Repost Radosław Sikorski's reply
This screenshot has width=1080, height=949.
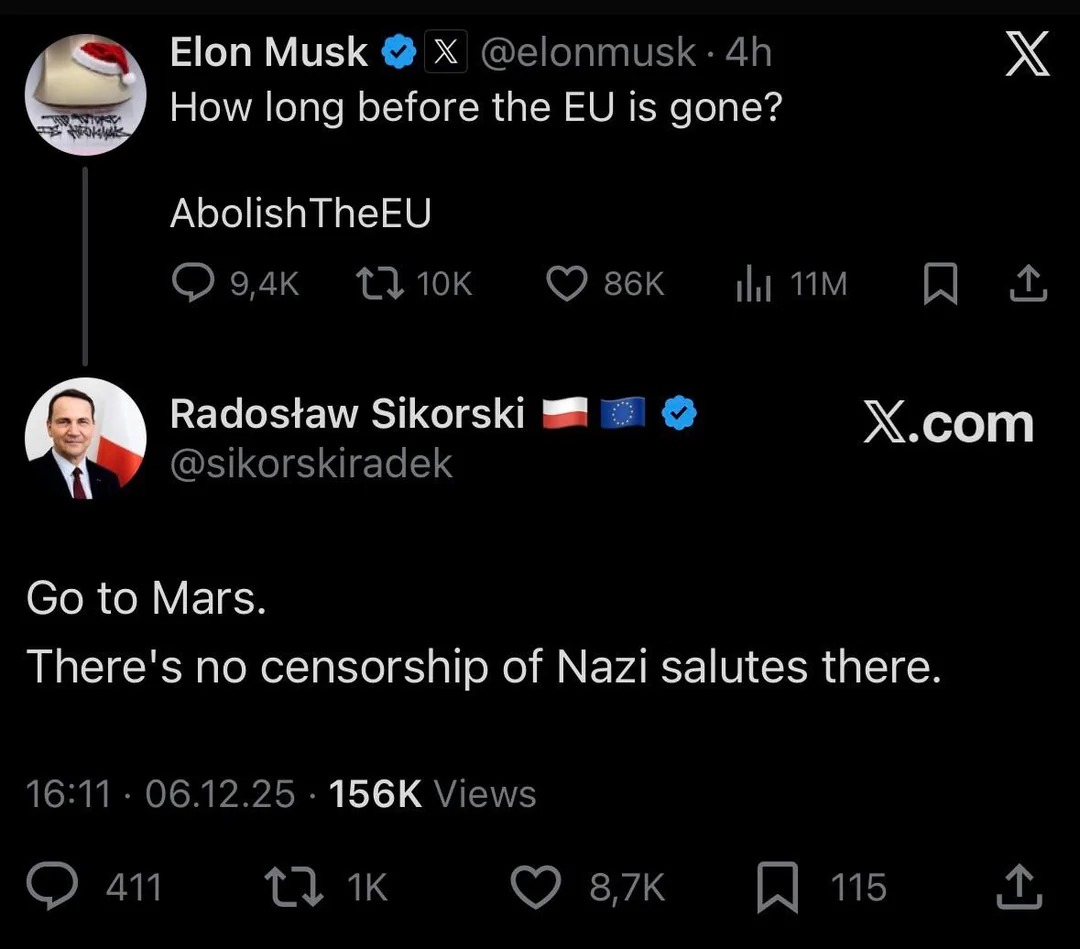(292, 886)
